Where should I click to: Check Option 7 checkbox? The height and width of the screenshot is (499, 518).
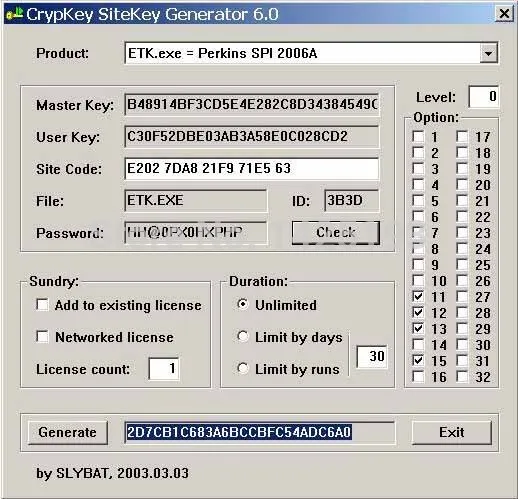[418, 232]
